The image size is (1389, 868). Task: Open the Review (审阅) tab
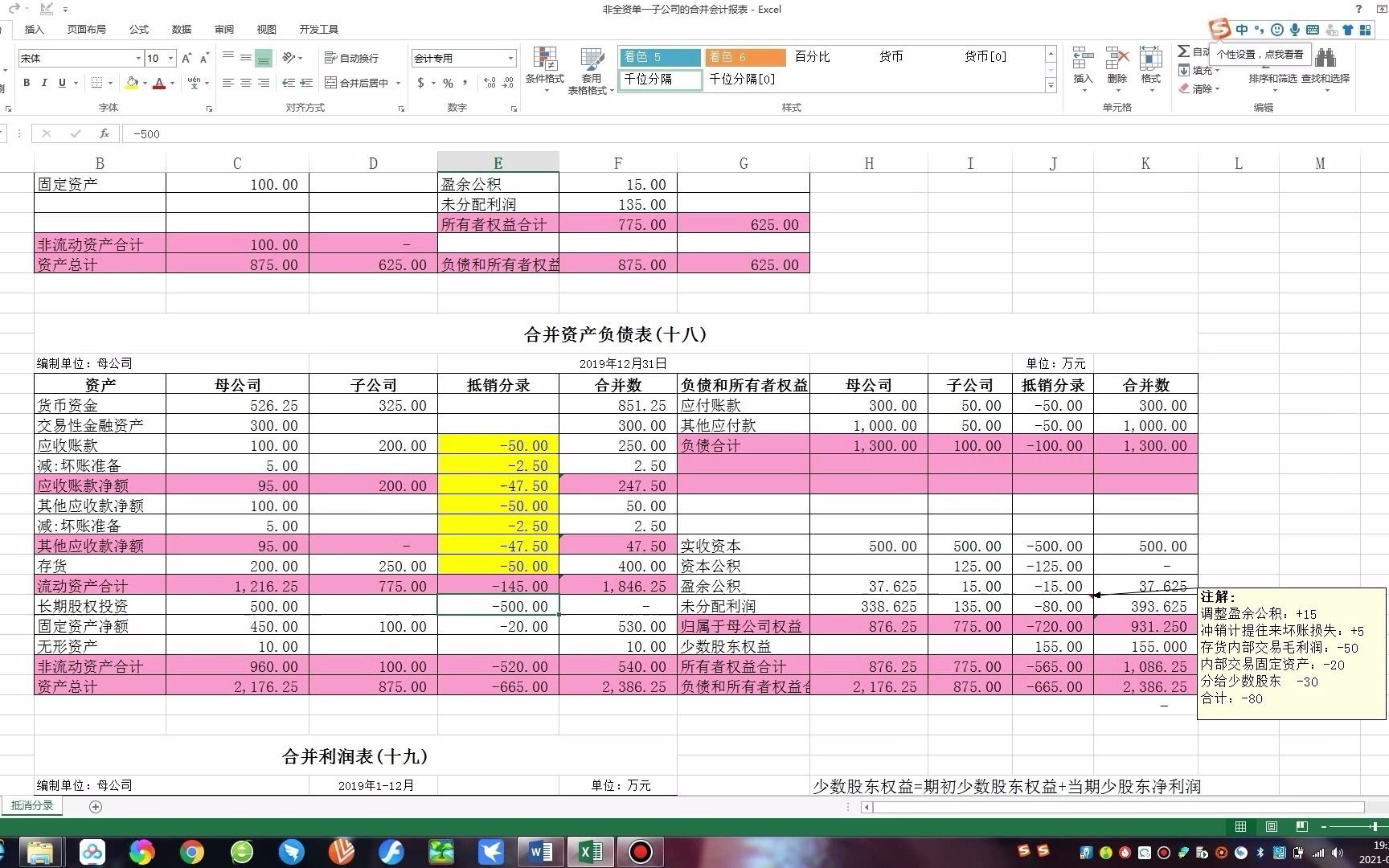(x=224, y=29)
